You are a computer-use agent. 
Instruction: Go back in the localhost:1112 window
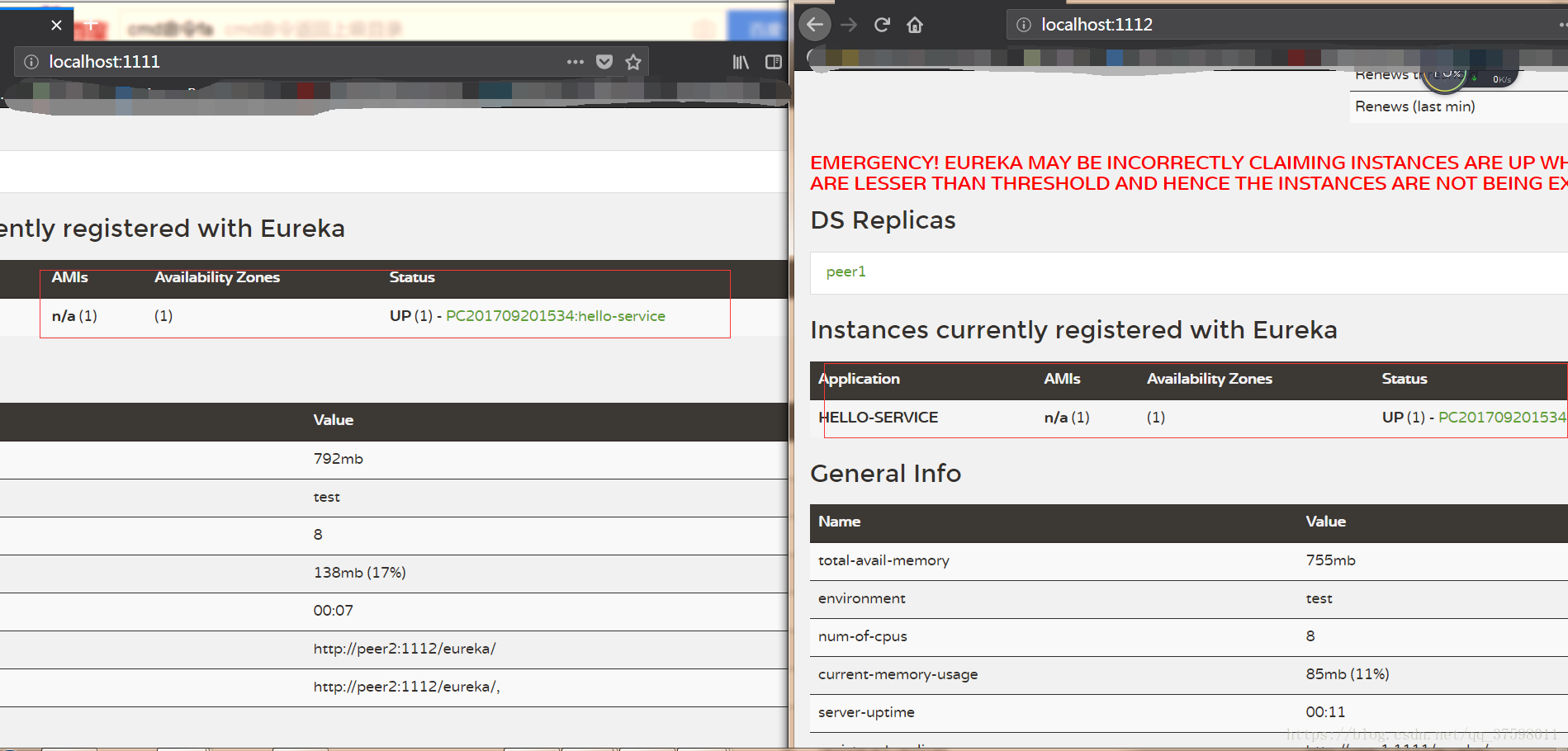click(815, 25)
